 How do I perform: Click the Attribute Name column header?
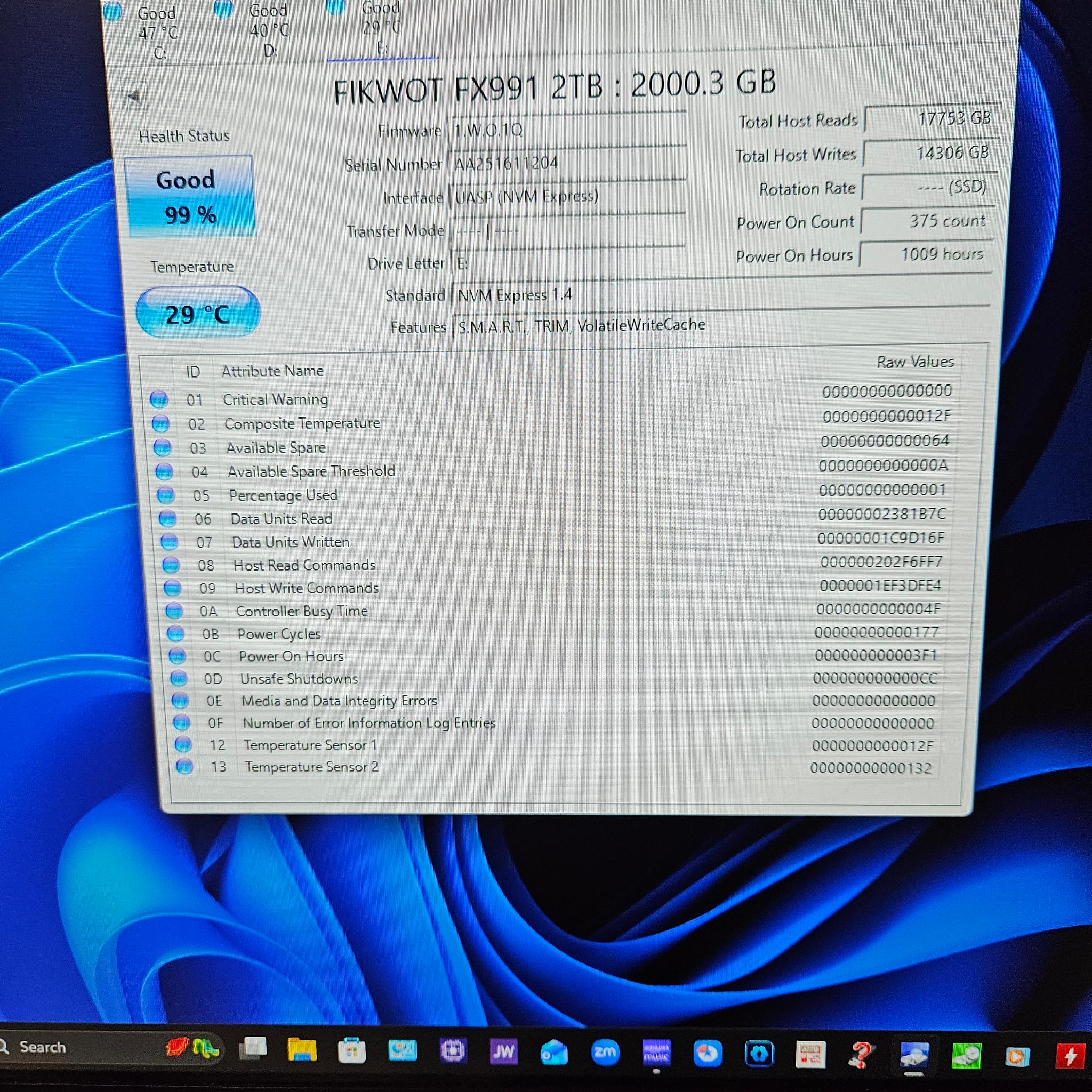pos(272,371)
